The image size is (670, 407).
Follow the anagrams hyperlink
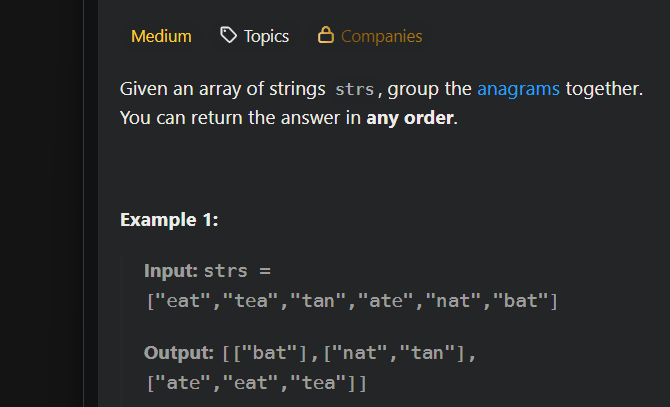518,89
